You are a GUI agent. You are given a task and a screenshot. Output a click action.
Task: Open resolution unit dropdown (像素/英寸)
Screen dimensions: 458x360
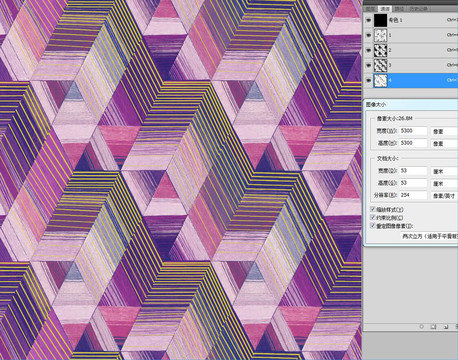(x=444, y=196)
